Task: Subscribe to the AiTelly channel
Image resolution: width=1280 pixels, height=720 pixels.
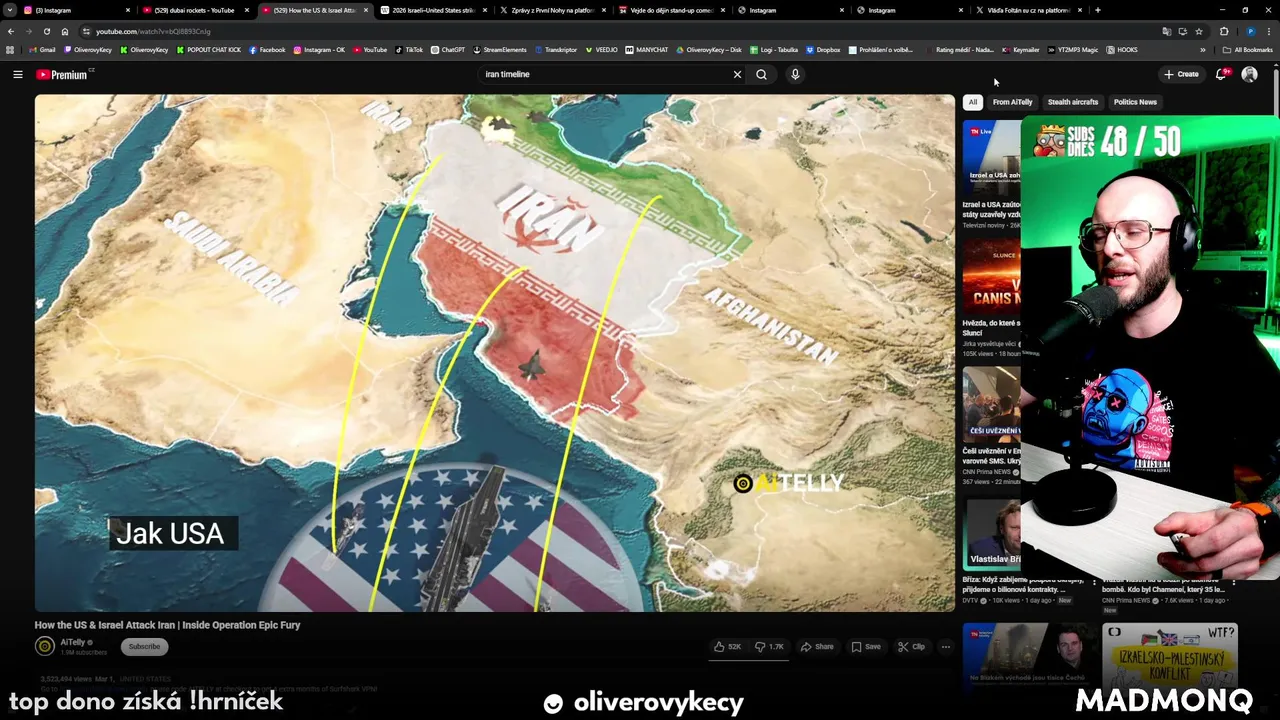Action: (144, 646)
